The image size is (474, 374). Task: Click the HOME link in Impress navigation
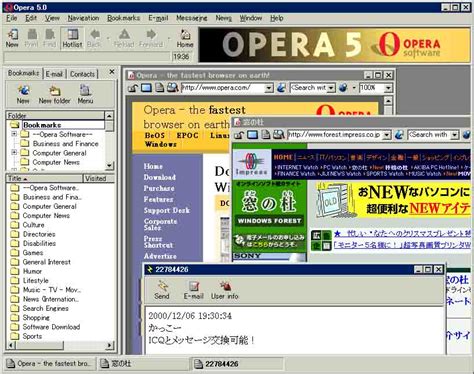coord(283,157)
